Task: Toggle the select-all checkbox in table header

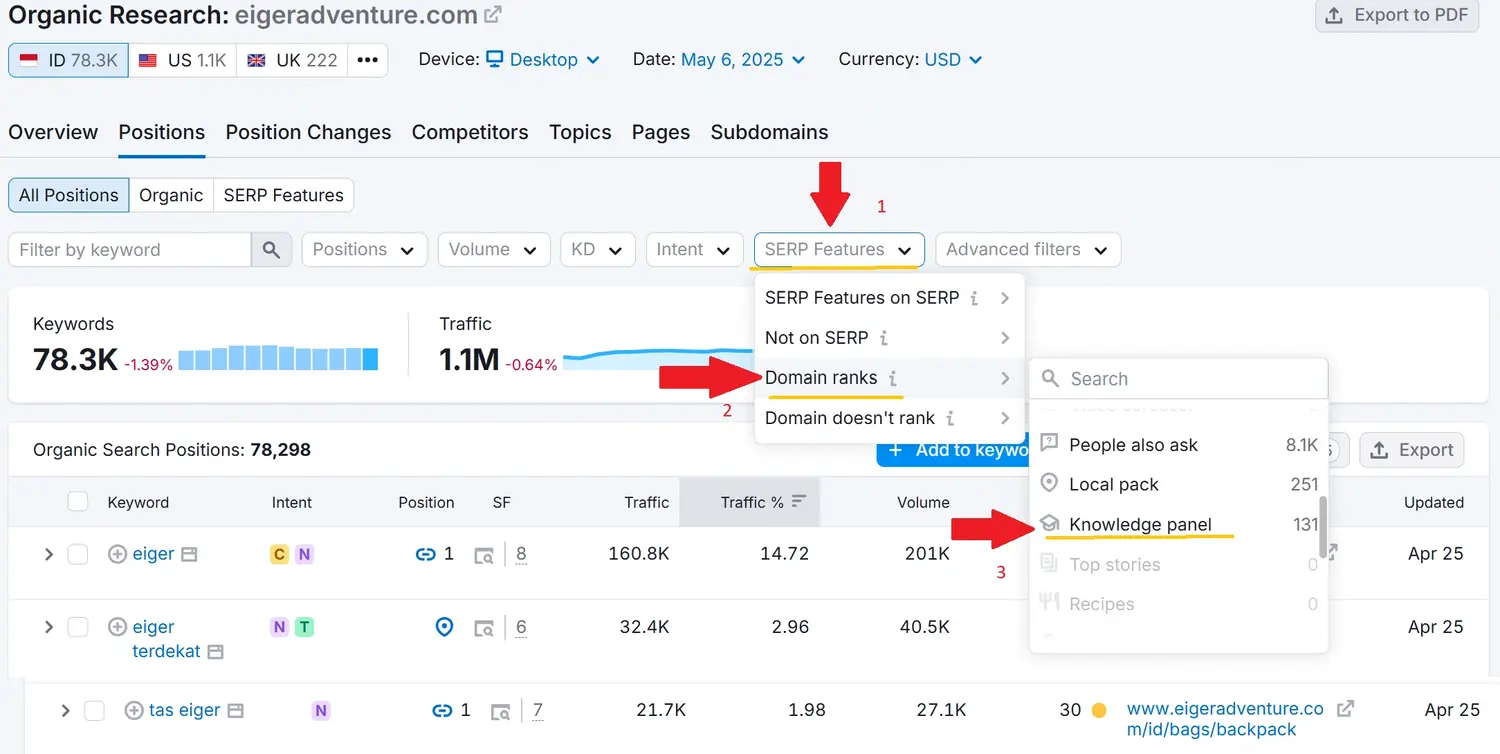Action: [78, 502]
